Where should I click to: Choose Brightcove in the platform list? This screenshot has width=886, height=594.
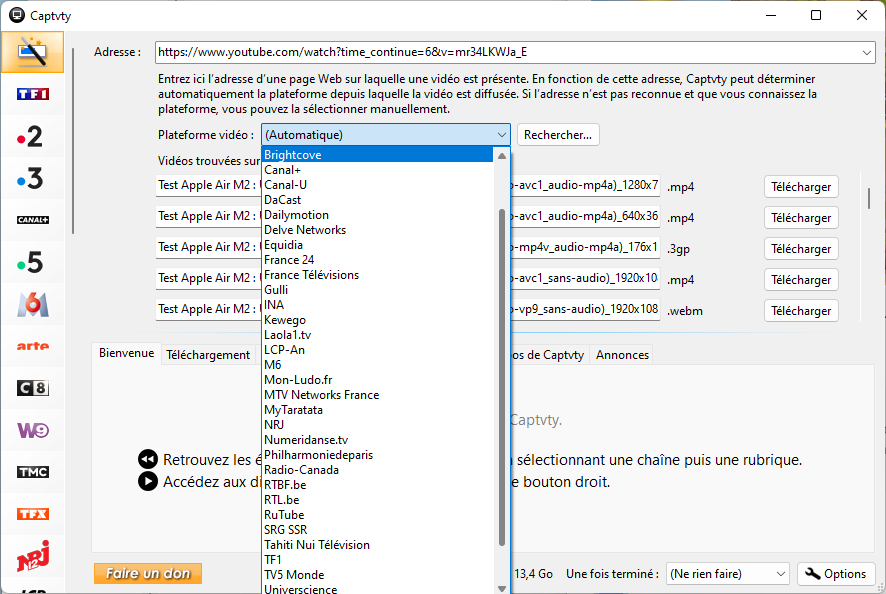[x=377, y=155]
